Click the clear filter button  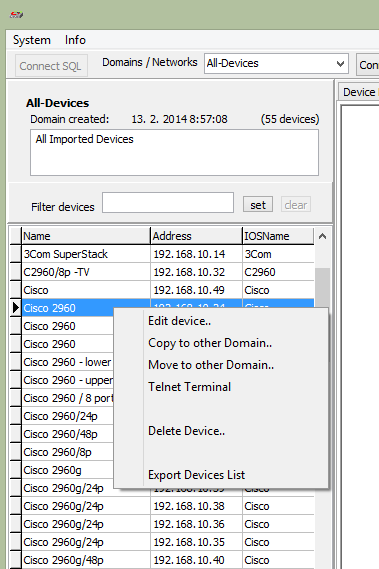pyautogui.click(x=296, y=205)
